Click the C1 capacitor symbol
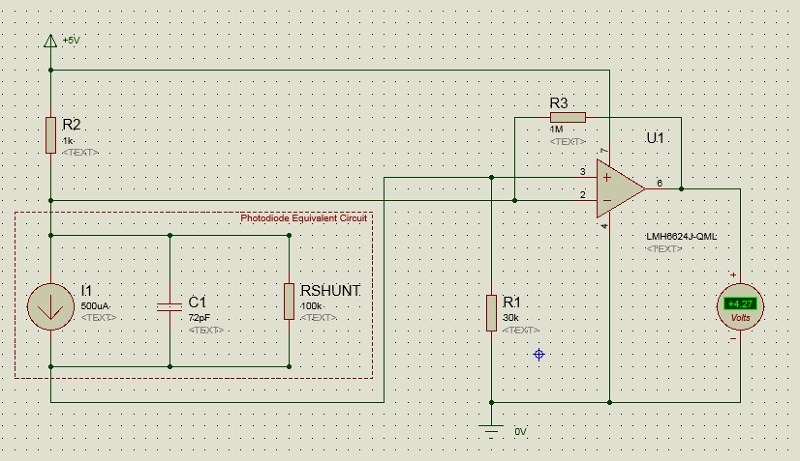800x461 pixels. [x=169, y=301]
